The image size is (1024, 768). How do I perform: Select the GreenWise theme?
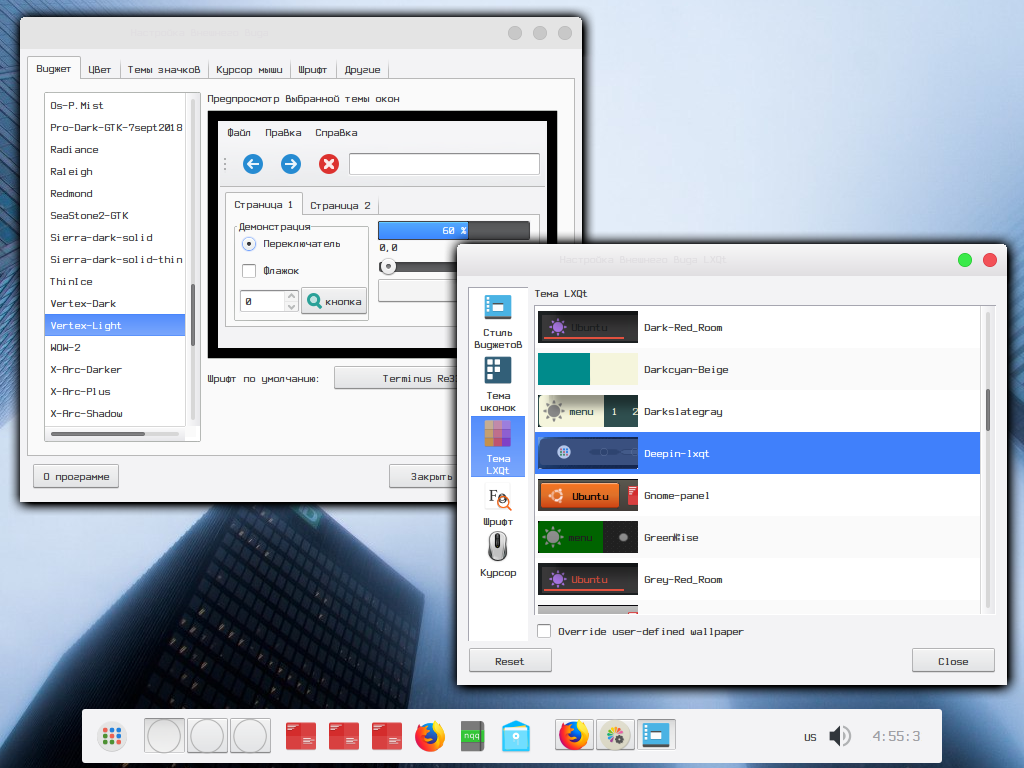[x=758, y=537]
